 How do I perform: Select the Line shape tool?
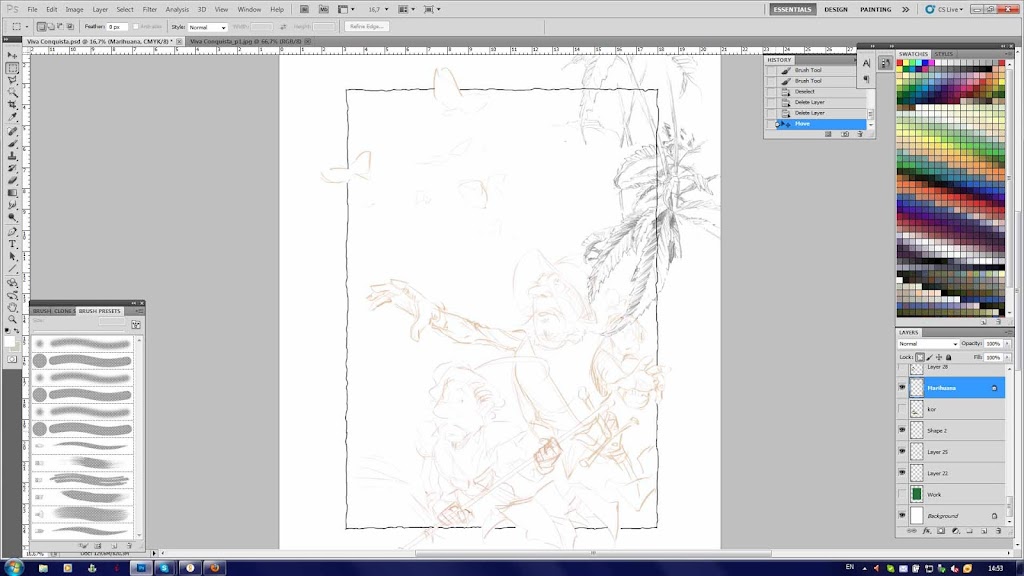point(12,269)
